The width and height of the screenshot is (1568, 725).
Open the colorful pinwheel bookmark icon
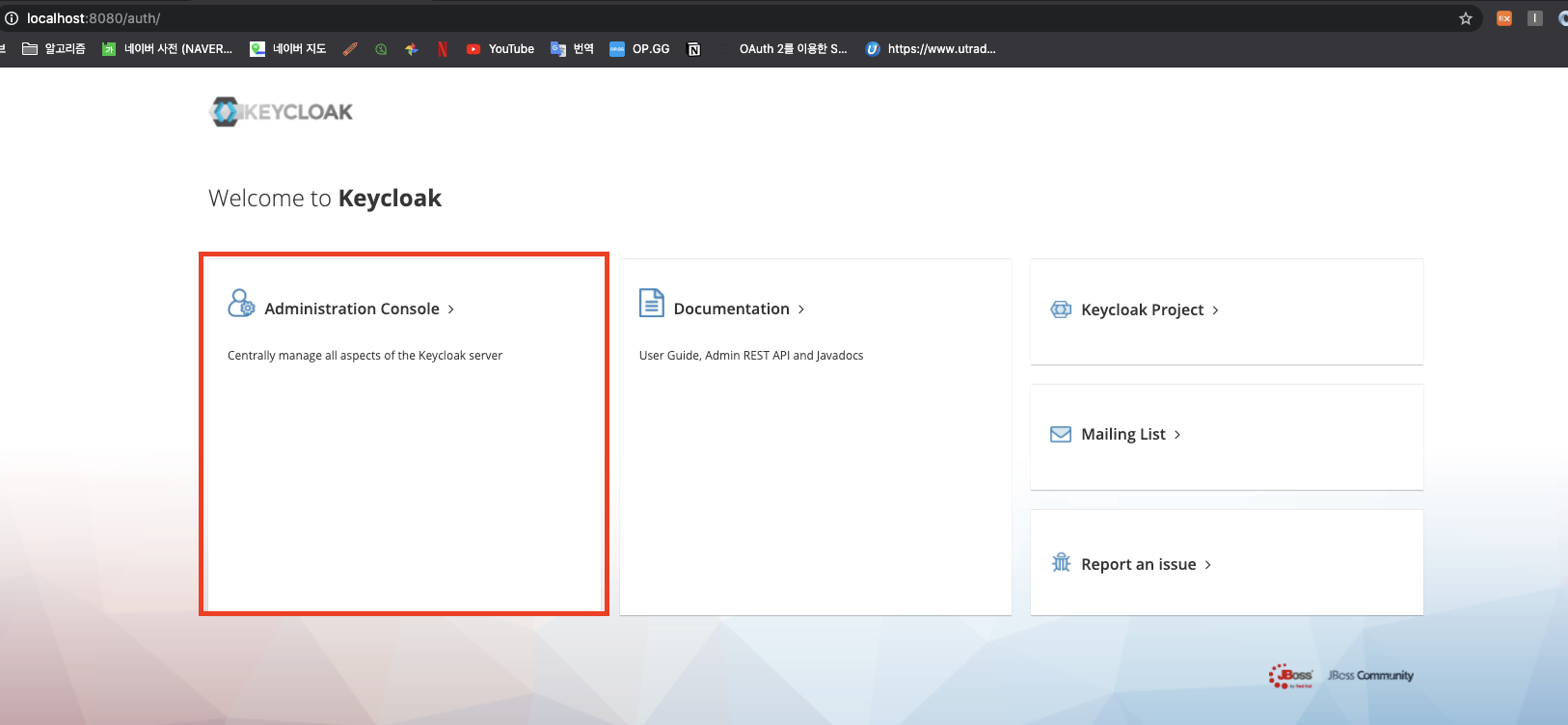tap(412, 49)
